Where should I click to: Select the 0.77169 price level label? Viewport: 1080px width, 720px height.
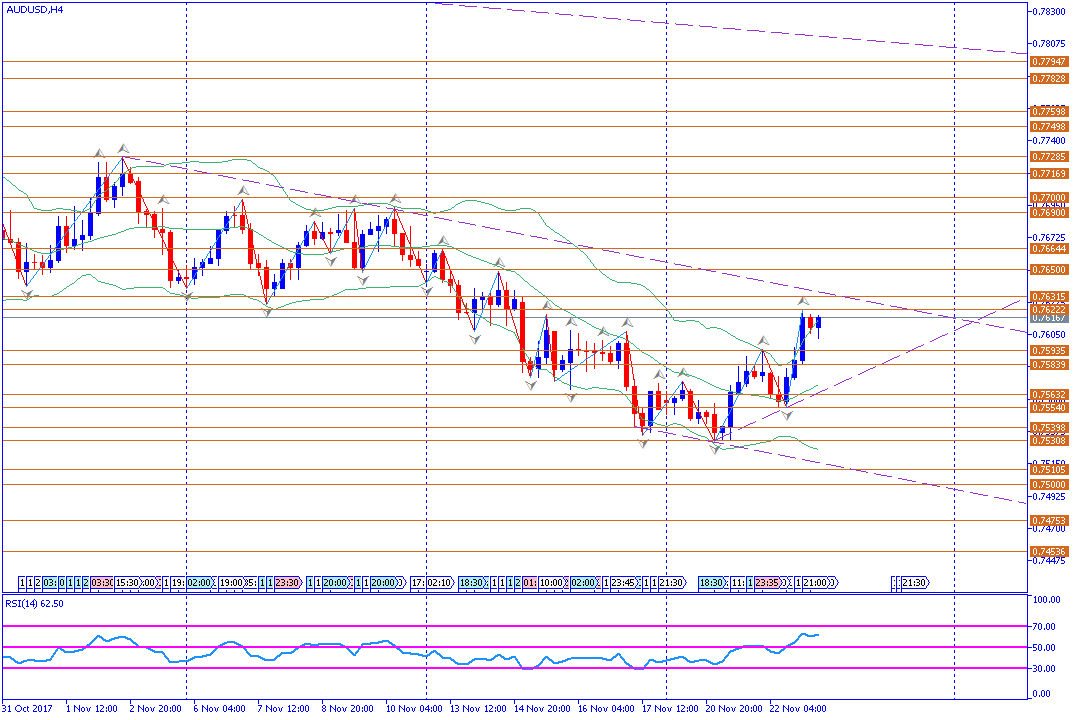(x=1049, y=174)
